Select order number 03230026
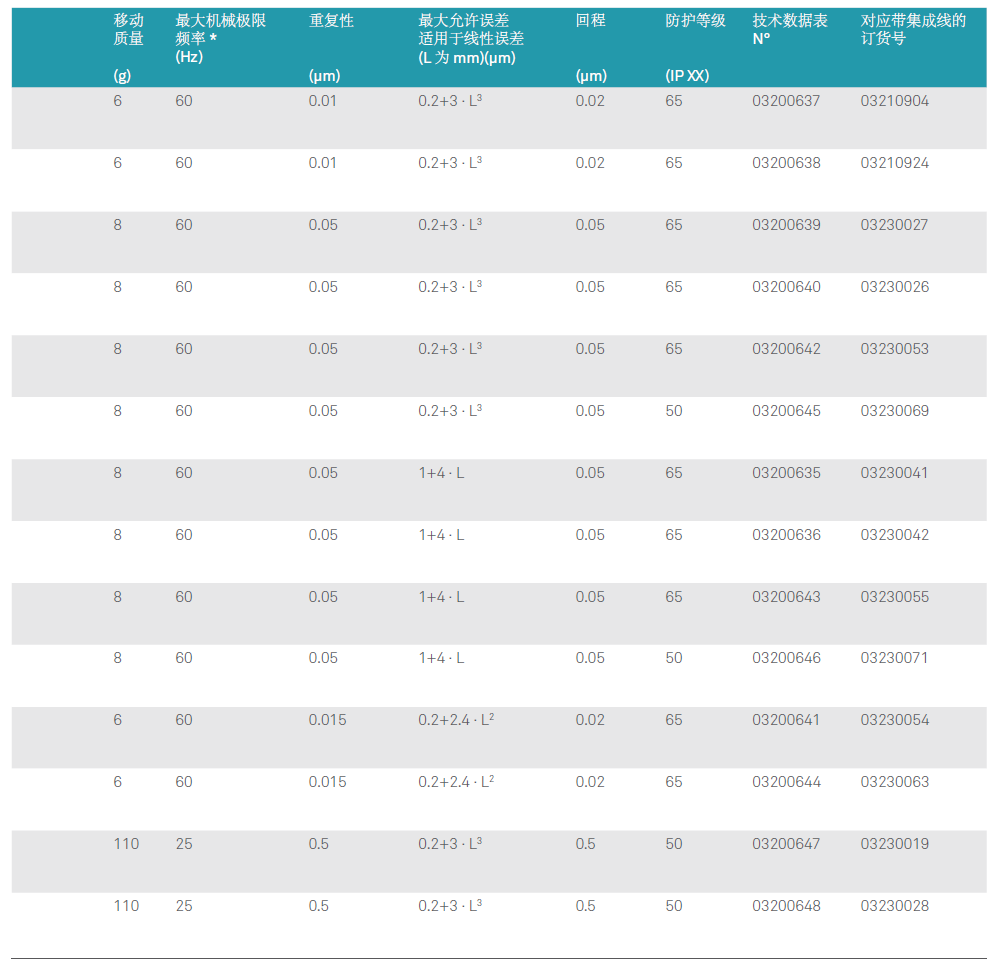Viewport: 1000px width, 967px height. click(x=894, y=287)
